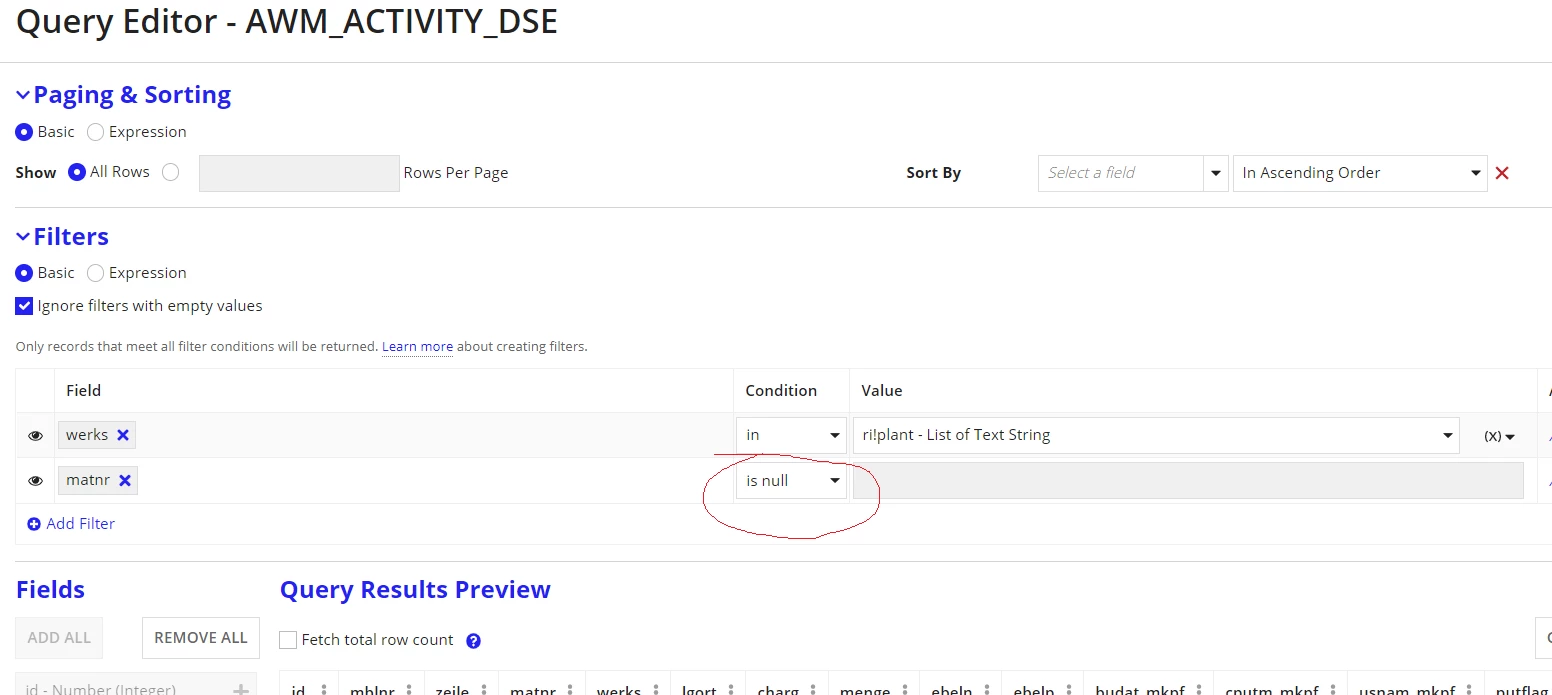Open the column menu dots for cputm_mkpf
The height and width of the screenshot is (695, 1552).
[1331, 689]
